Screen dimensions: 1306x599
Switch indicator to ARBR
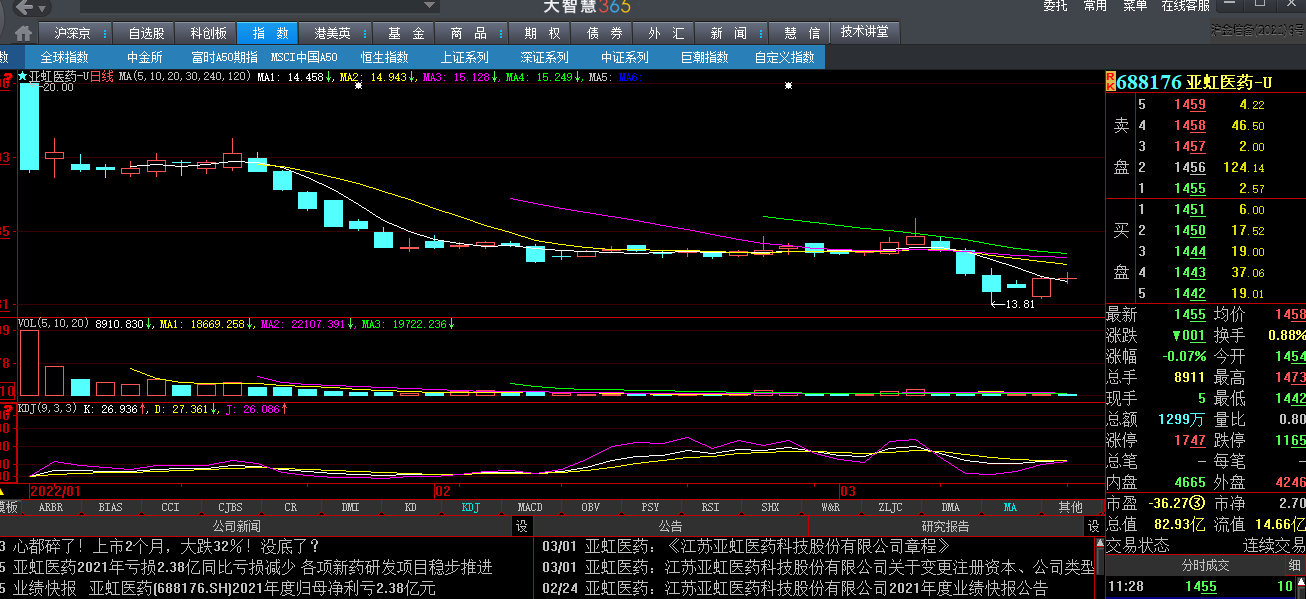pos(51,507)
